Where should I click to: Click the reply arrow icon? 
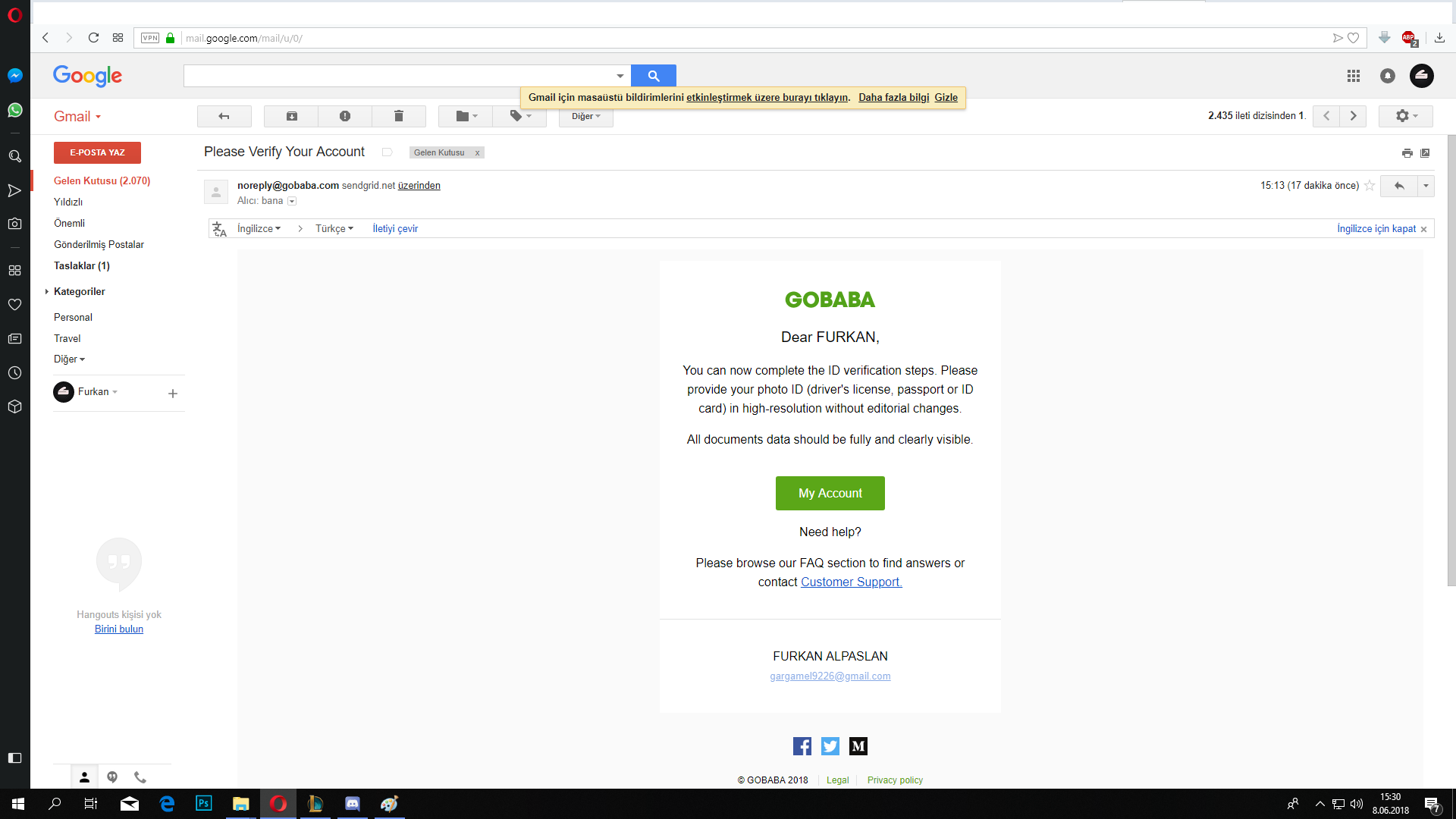click(x=1399, y=186)
